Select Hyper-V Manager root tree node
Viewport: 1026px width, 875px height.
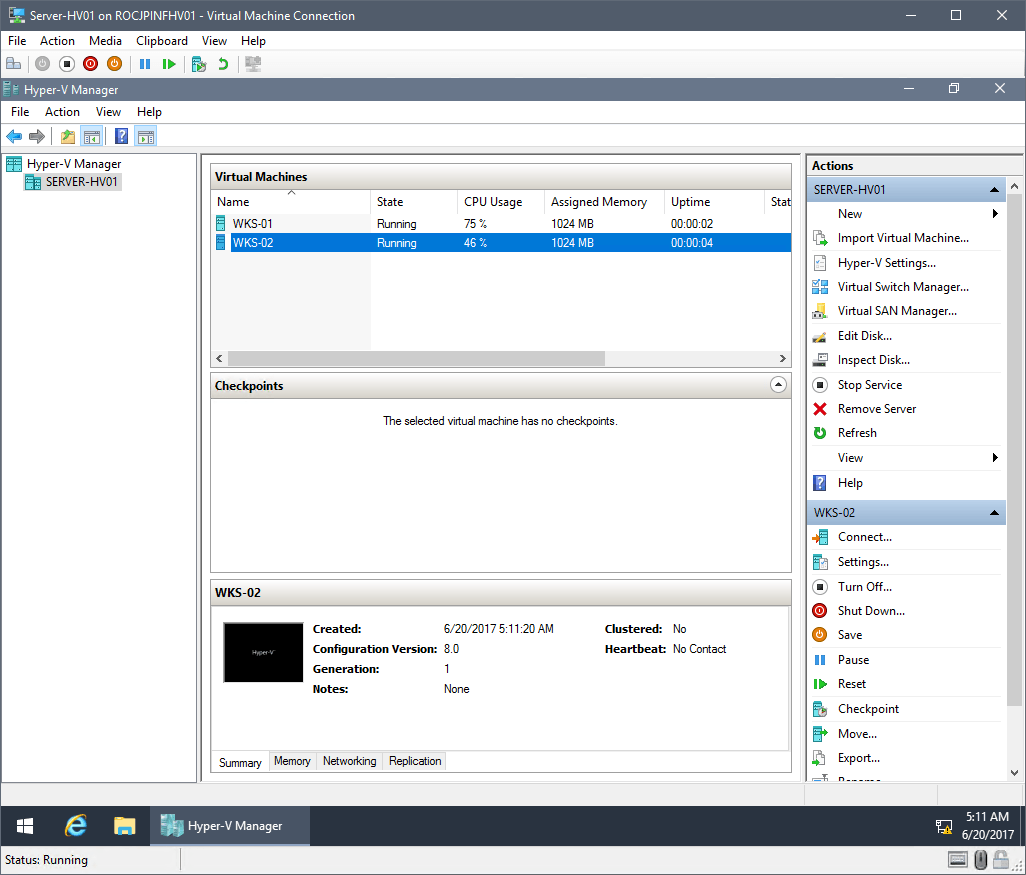pyautogui.click(x=74, y=164)
